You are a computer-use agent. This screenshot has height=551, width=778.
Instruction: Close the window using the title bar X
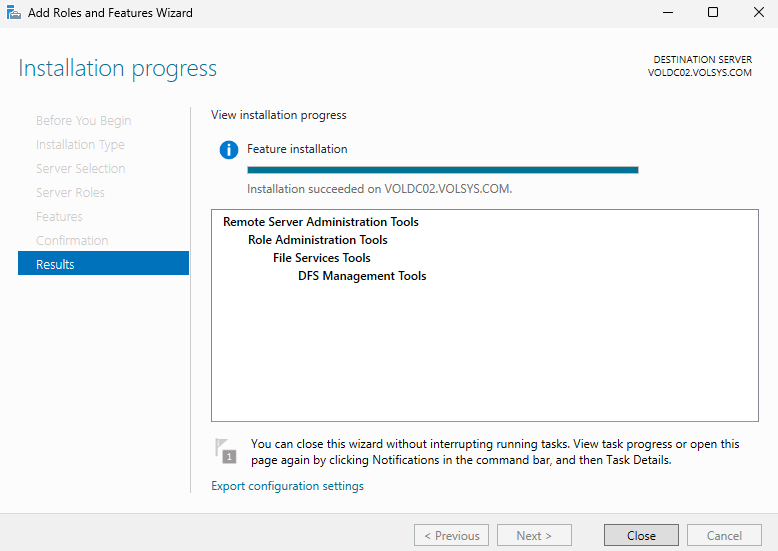pyautogui.click(x=757, y=13)
